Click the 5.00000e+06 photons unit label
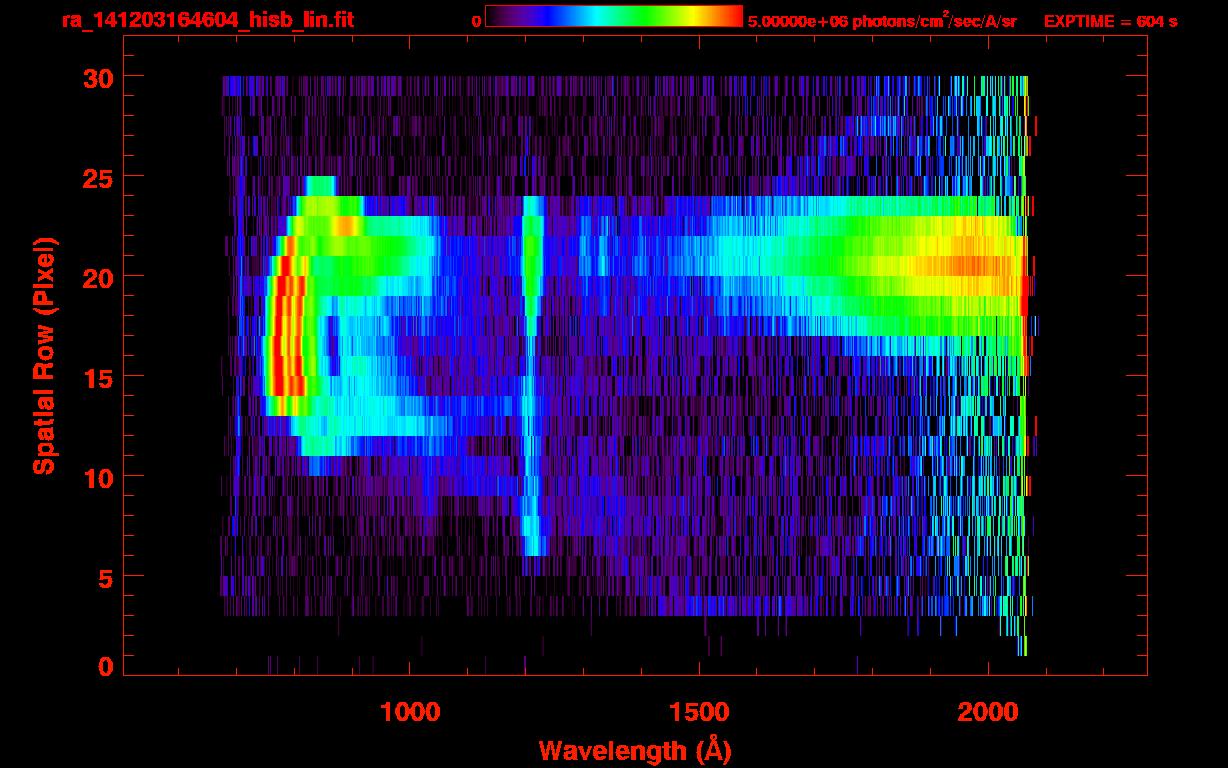1228x768 pixels. pos(883,21)
